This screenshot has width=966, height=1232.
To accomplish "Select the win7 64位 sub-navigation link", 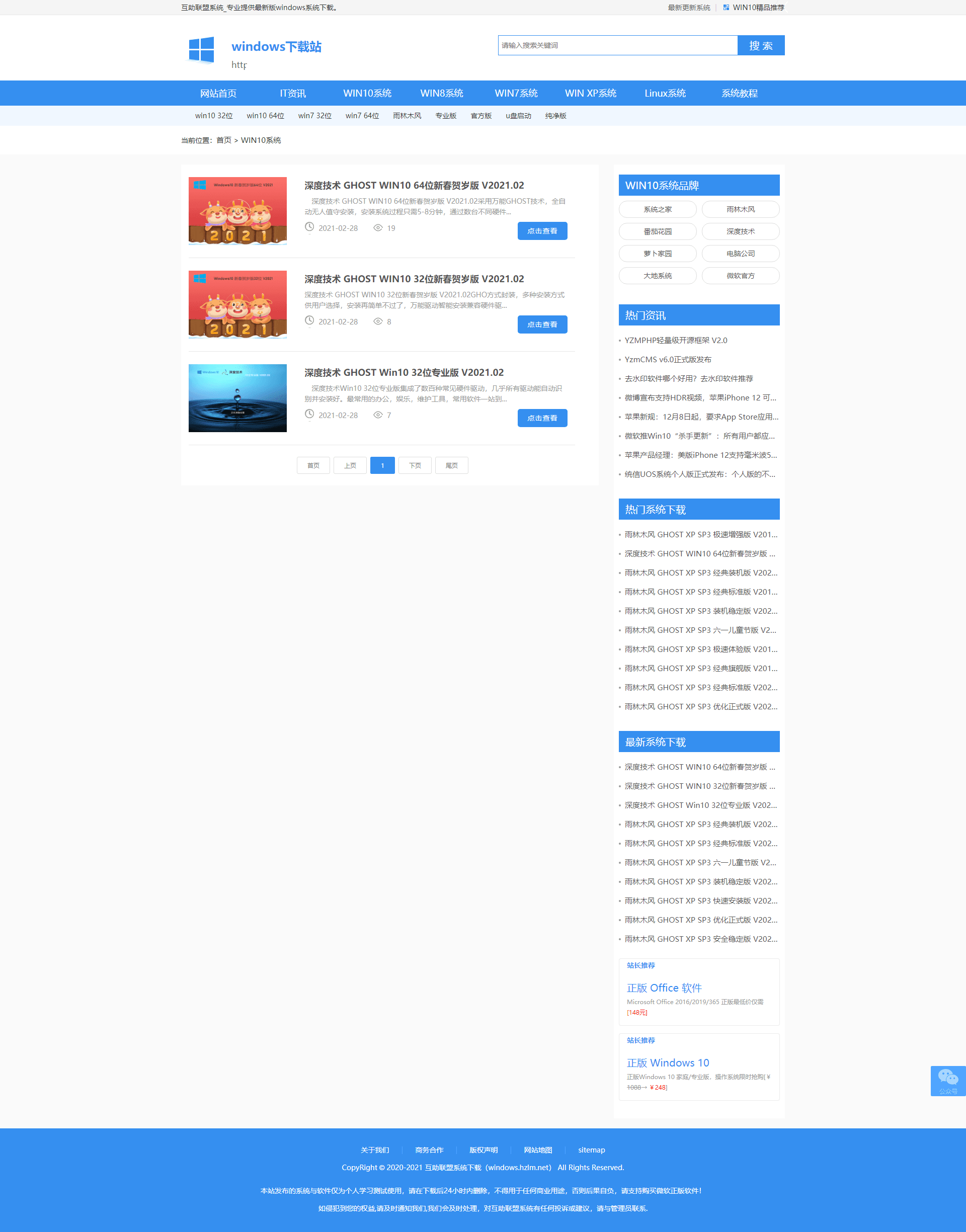I will pos(362,116).
